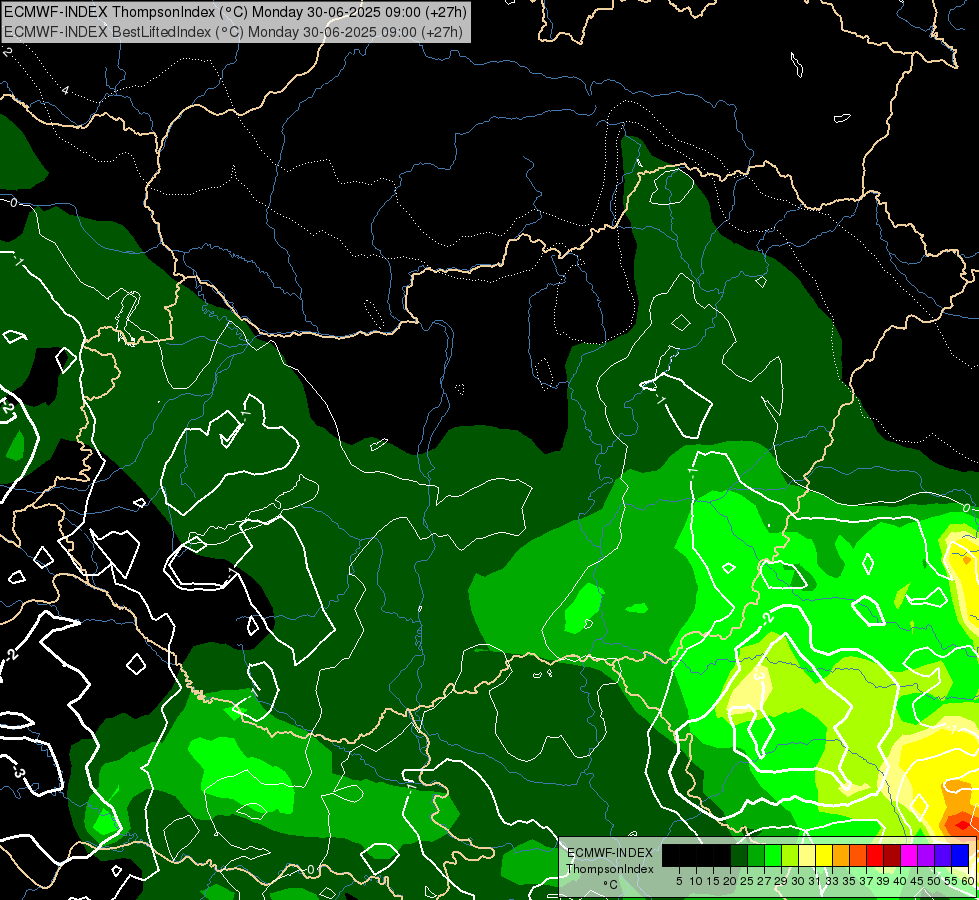This screenshot has height=900, width=979.
Task: Click the legend's ThompsonIndex label
Action: 610,869
